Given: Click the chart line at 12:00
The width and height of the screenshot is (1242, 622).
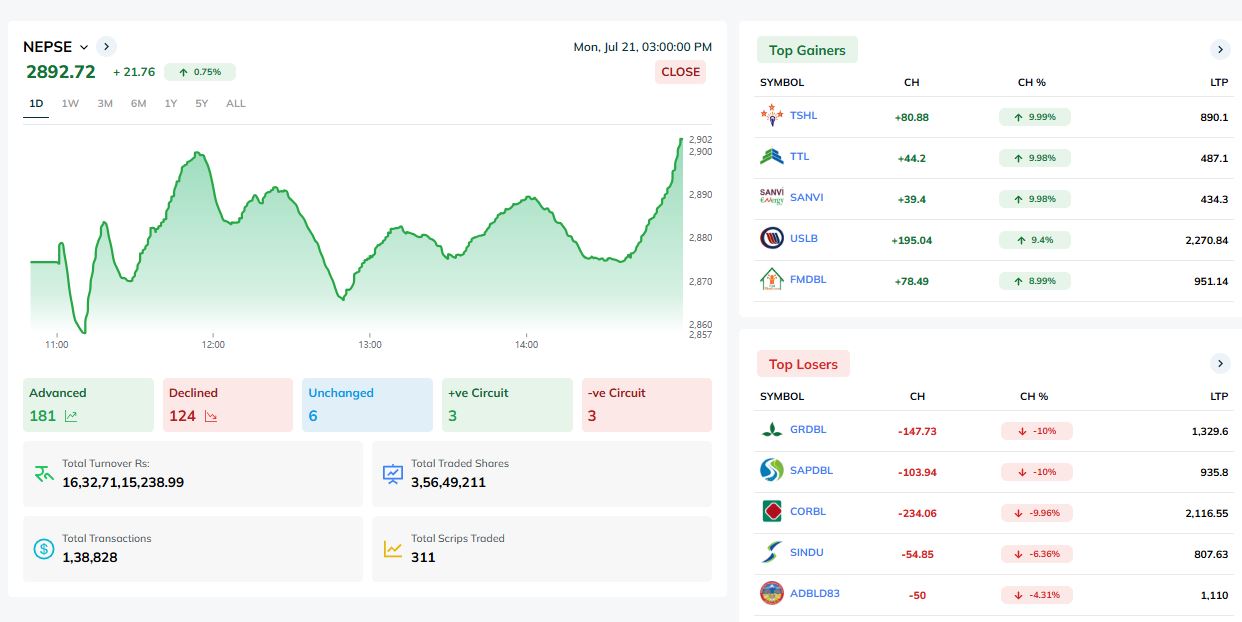Looking at the screenshot, I should pos(213,187).
